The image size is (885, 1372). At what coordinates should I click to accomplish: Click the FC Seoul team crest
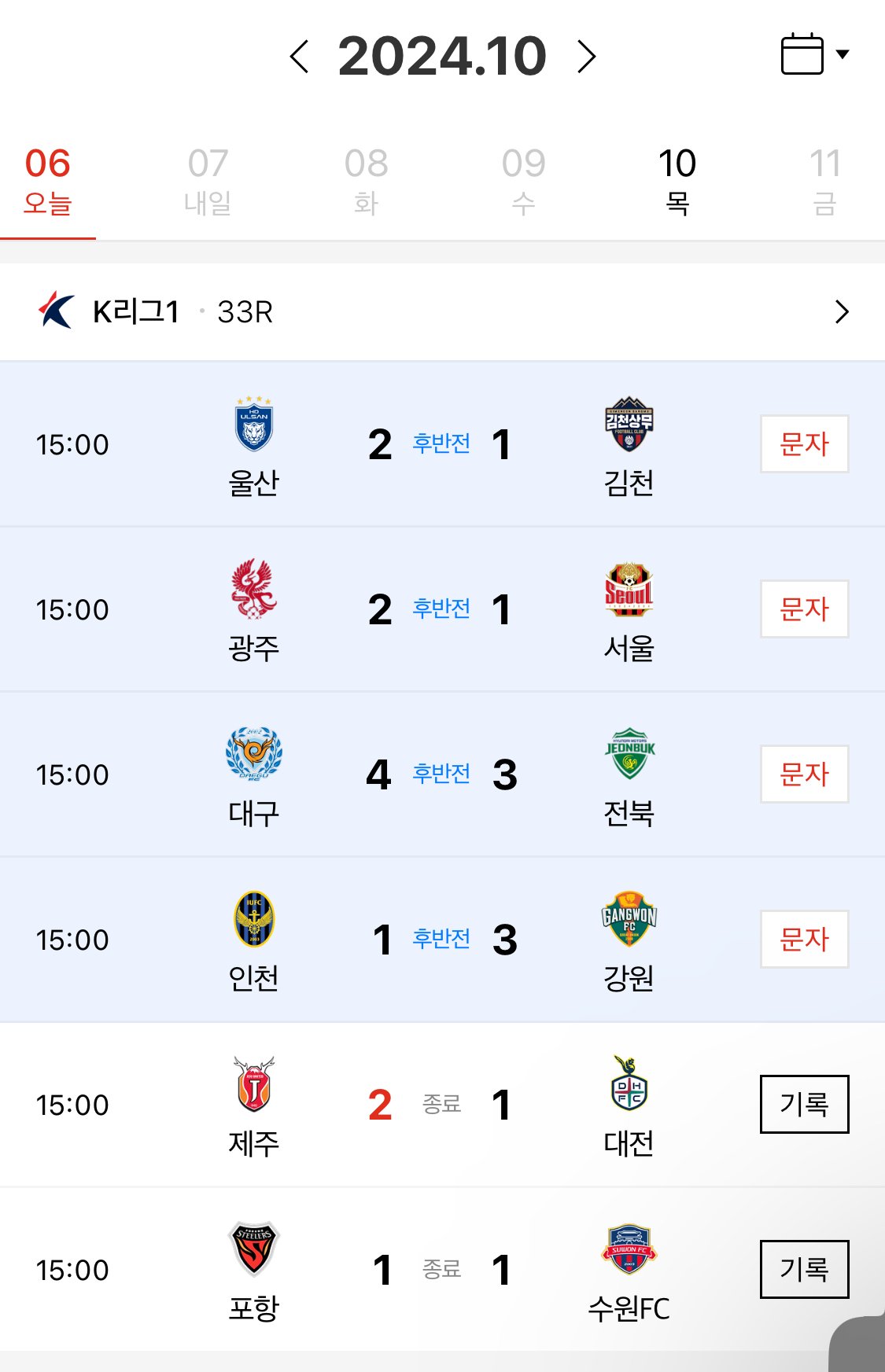629,590
